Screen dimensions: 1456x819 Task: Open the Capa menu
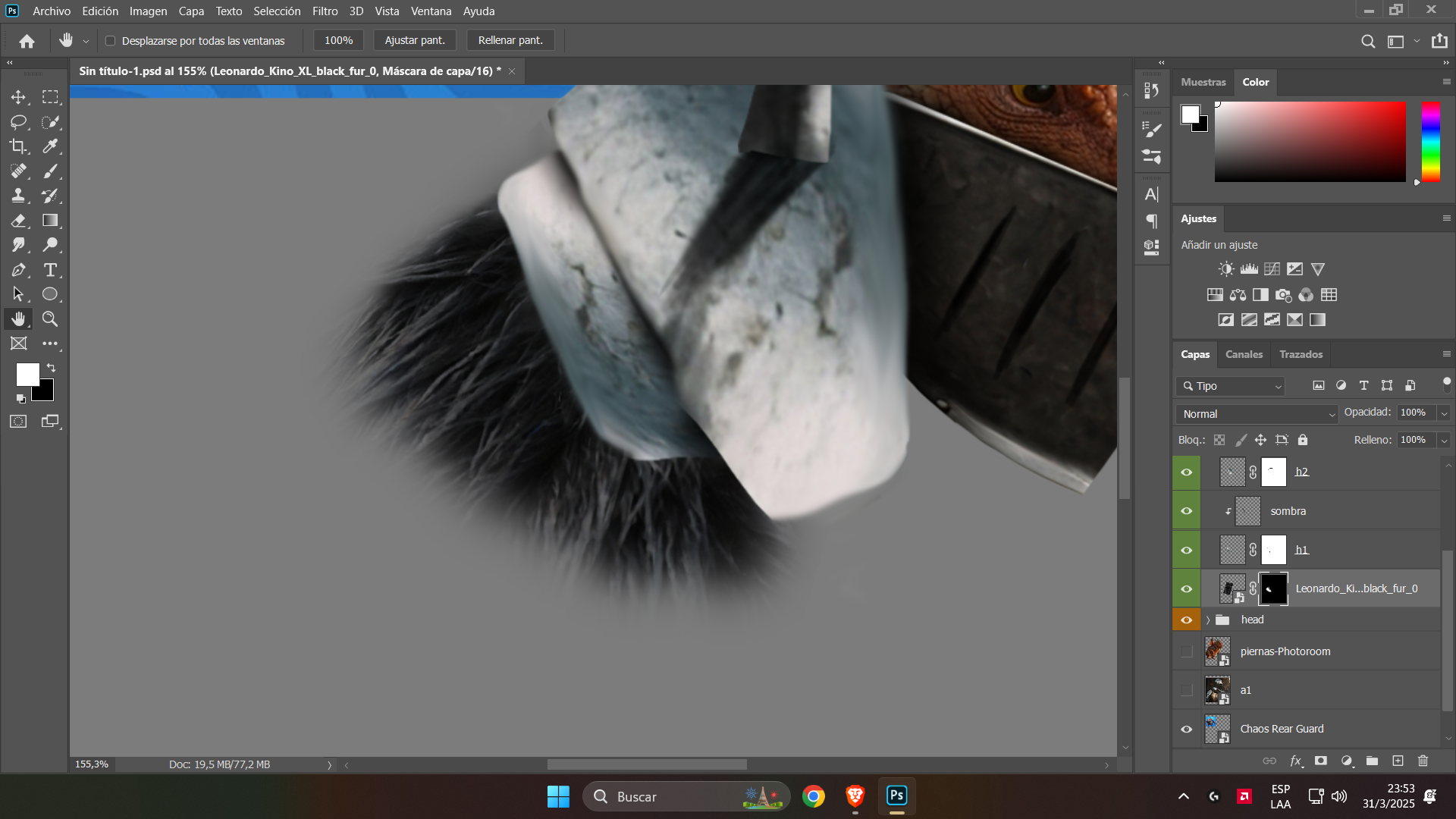[x=191, y=11]
